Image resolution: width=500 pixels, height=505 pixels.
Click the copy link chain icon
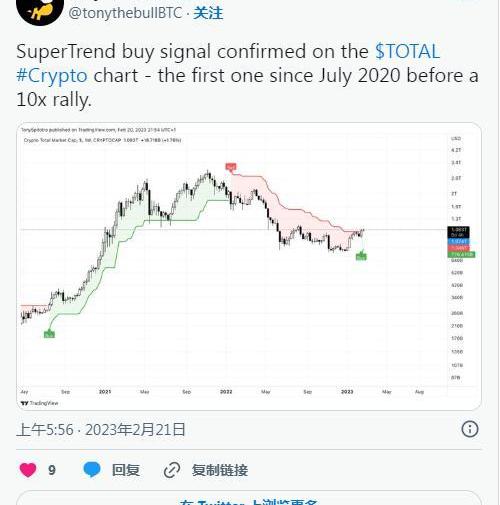[x=172, y=470]
